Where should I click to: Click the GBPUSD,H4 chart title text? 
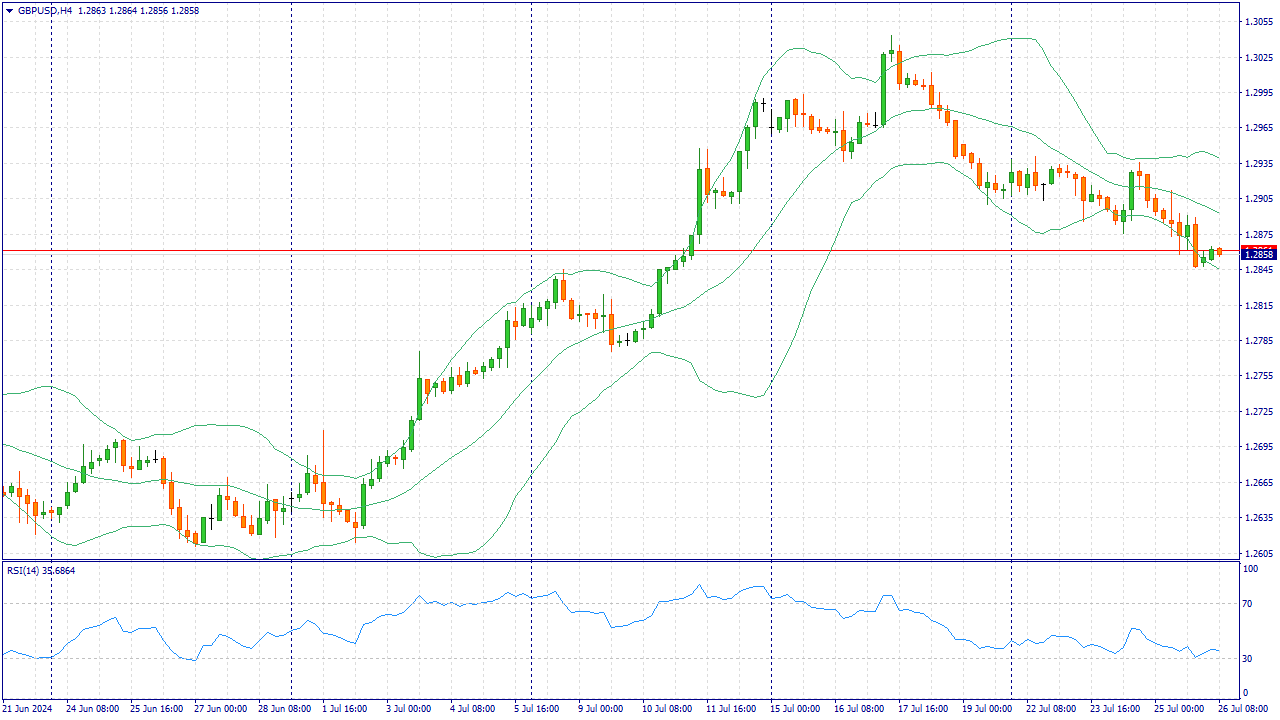pos(45,10)
